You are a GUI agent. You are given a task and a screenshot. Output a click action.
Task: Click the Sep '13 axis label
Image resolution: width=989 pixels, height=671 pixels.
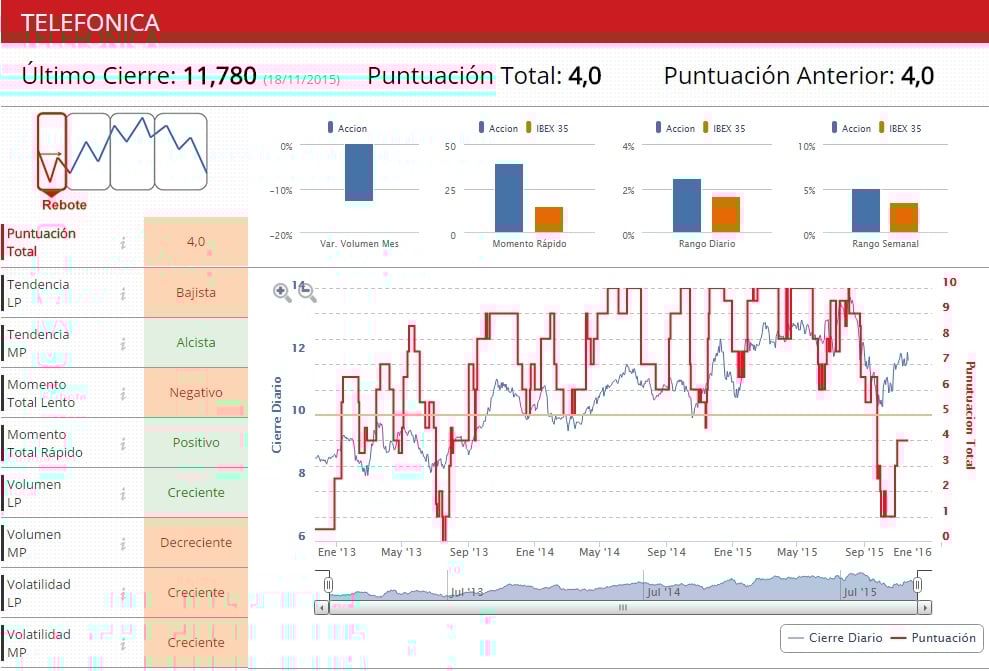tap(469, 552)
